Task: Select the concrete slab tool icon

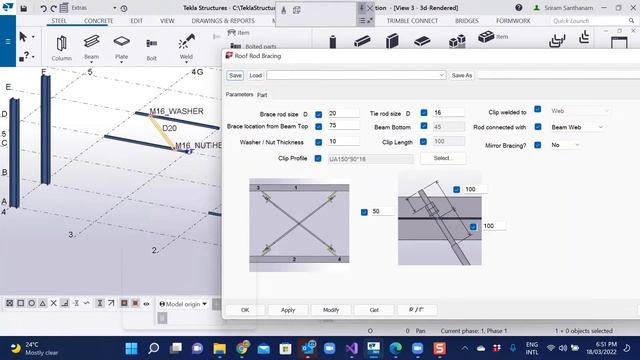Action: (x=422, y=41)
